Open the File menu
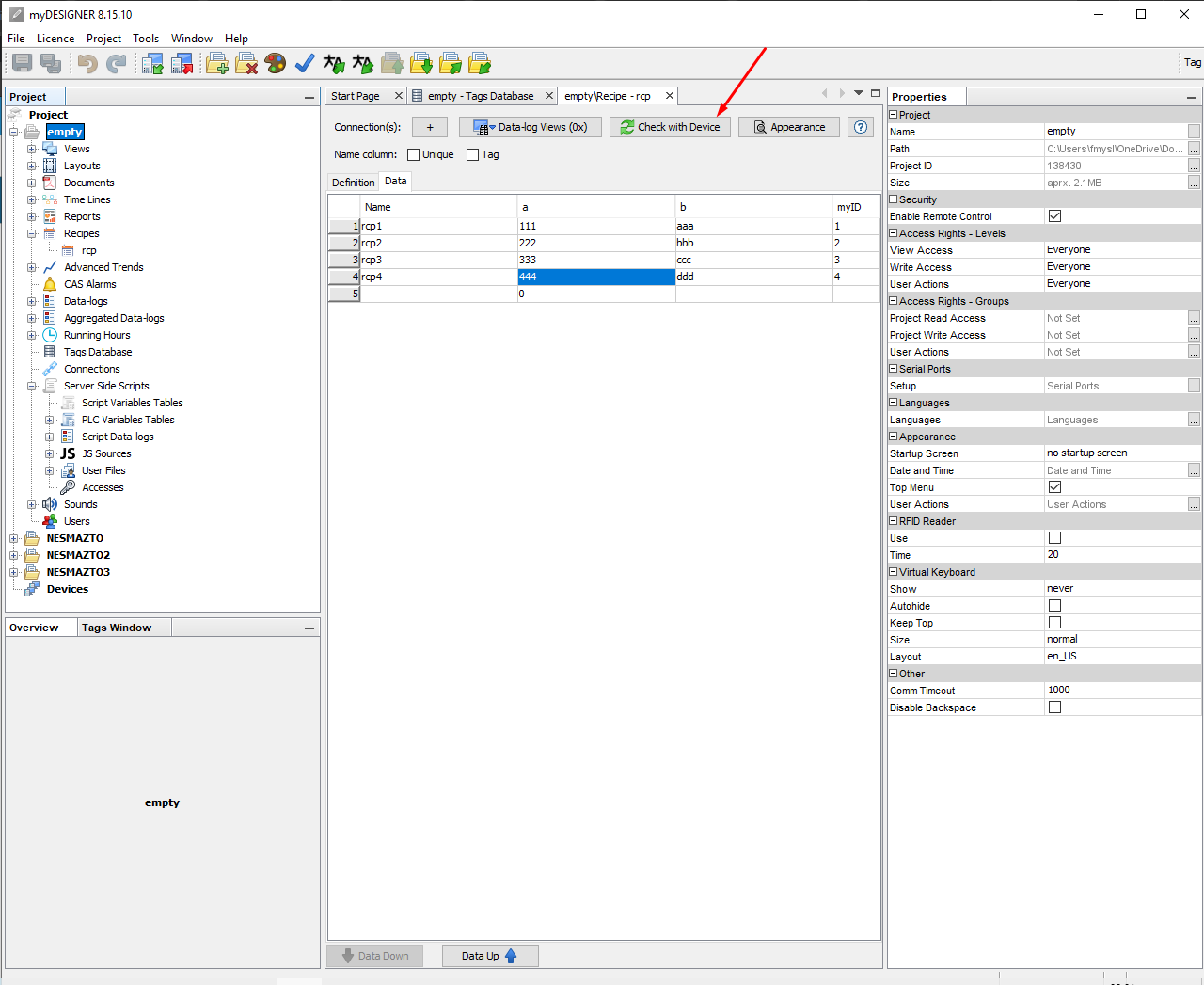The image size is (1204, 985). coord(16,39)
